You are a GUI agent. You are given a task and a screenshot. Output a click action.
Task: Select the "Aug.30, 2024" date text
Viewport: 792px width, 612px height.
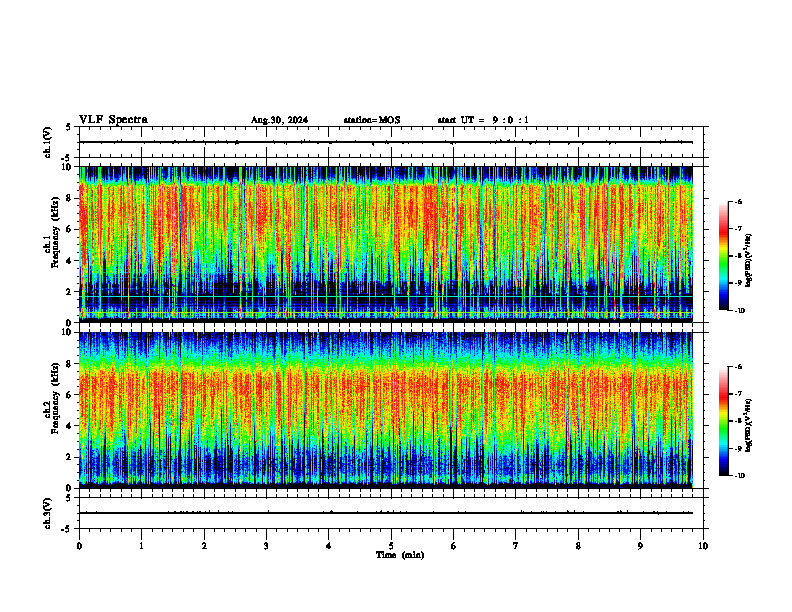pyautogui.click(x=279, y=120)
